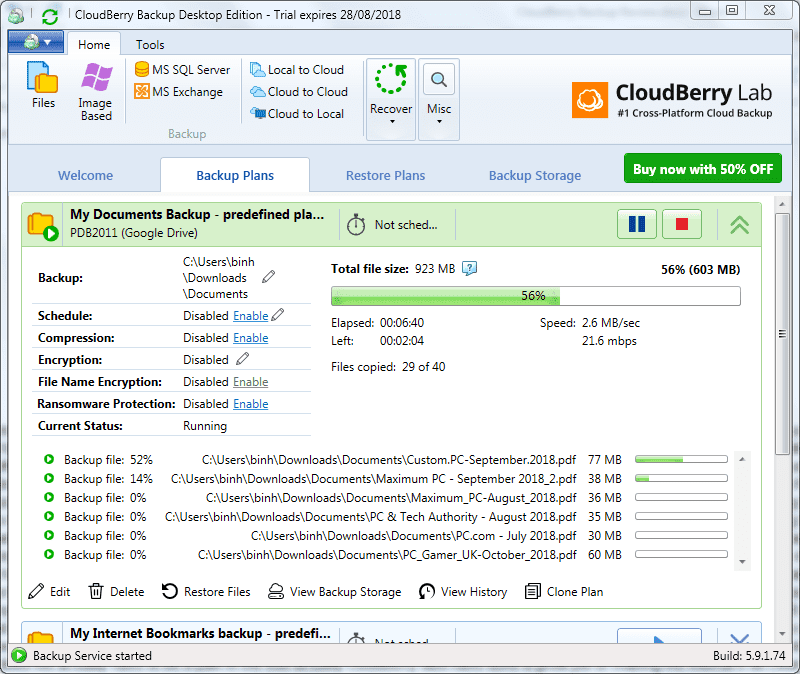800x674 pixels.
Task: Click main scrollbar down arrow
Action: [782, 634]
